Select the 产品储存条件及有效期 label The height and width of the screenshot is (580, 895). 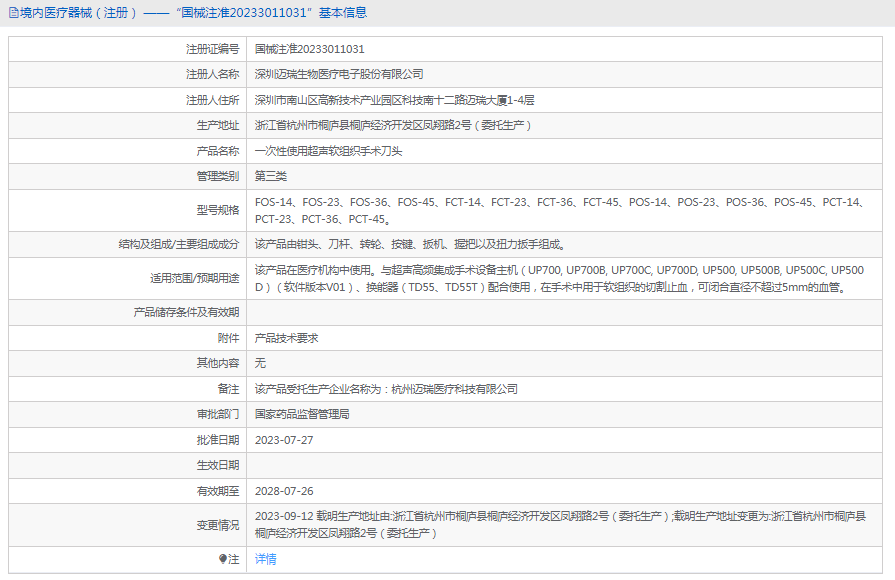point(186,313)
